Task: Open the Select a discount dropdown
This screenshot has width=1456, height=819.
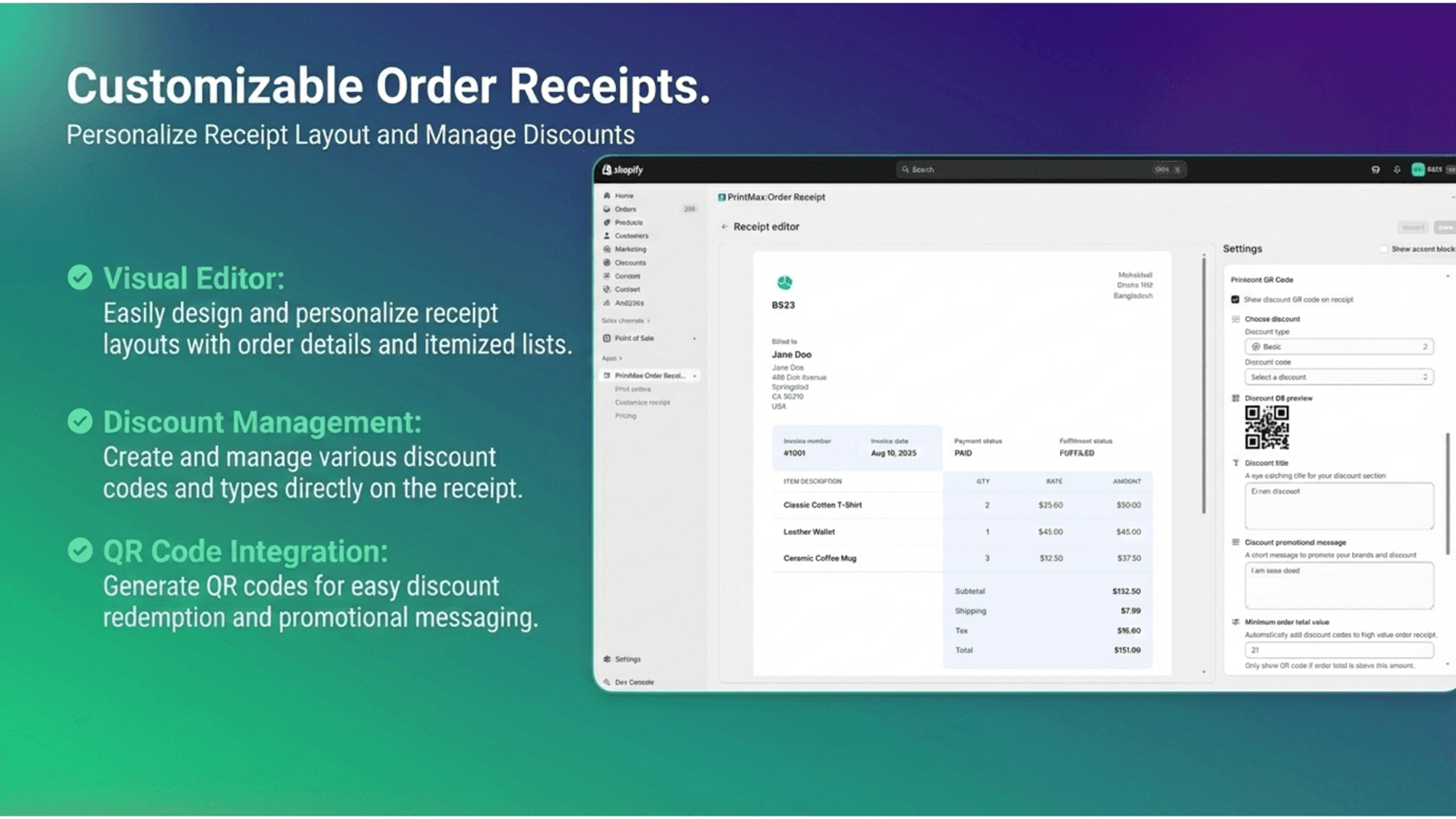Action: tap(1338, 376)
